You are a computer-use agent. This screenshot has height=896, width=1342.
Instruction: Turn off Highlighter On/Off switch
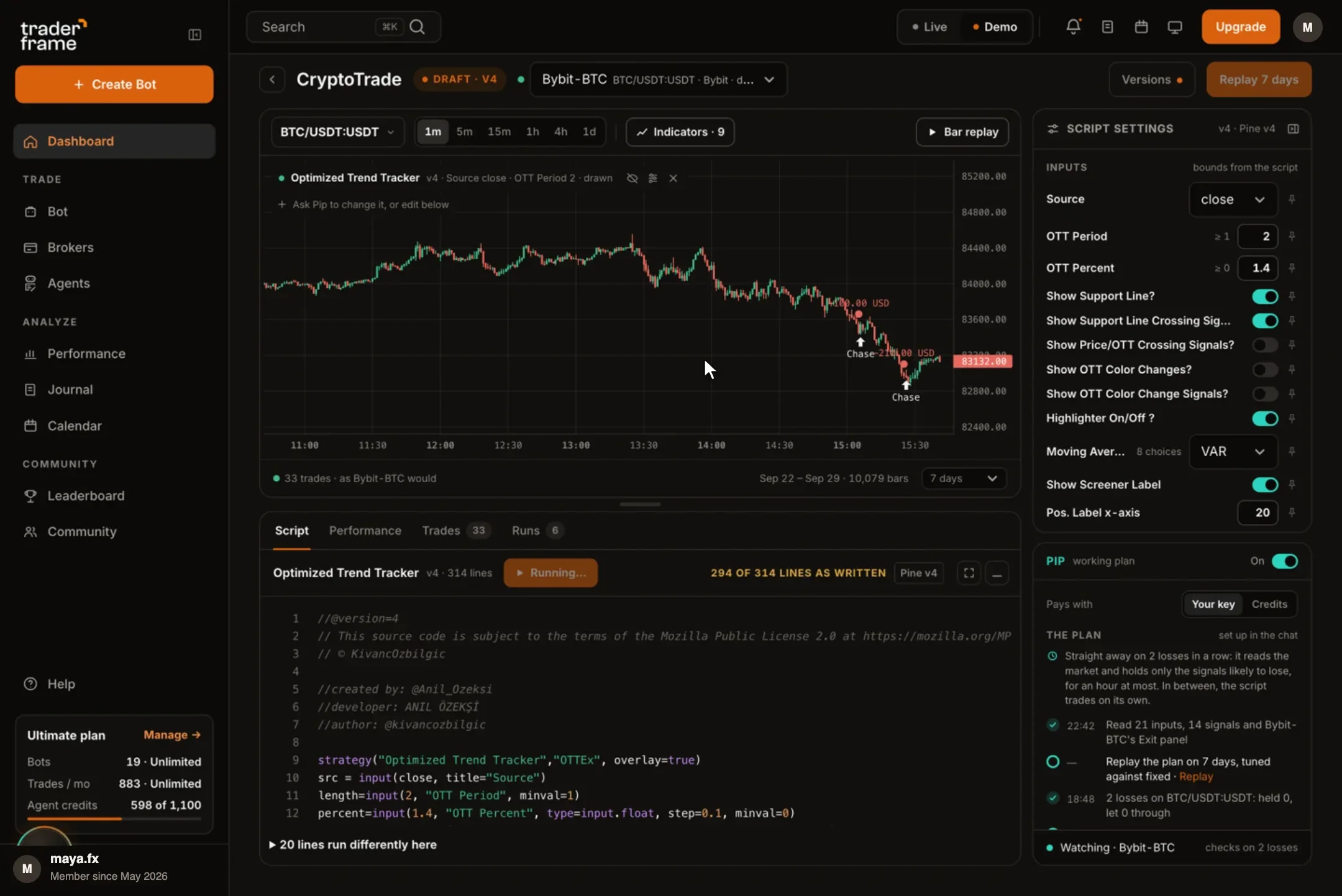(x=1265, y=418)
